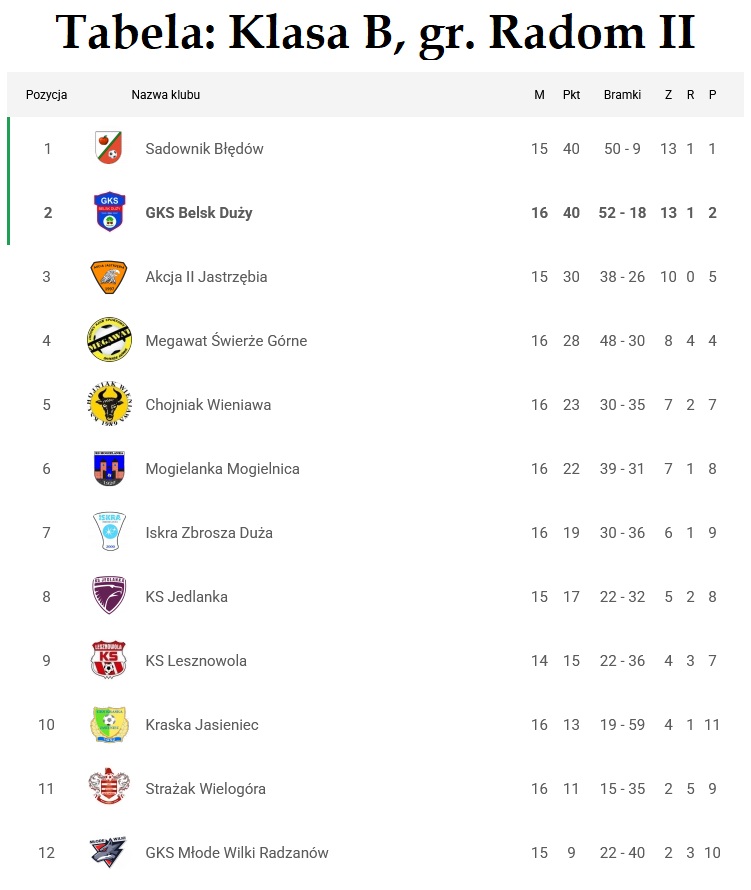Follow the Megawat Świerże Górne link
The width and height of the screenshot is (751, 890).
226,341
